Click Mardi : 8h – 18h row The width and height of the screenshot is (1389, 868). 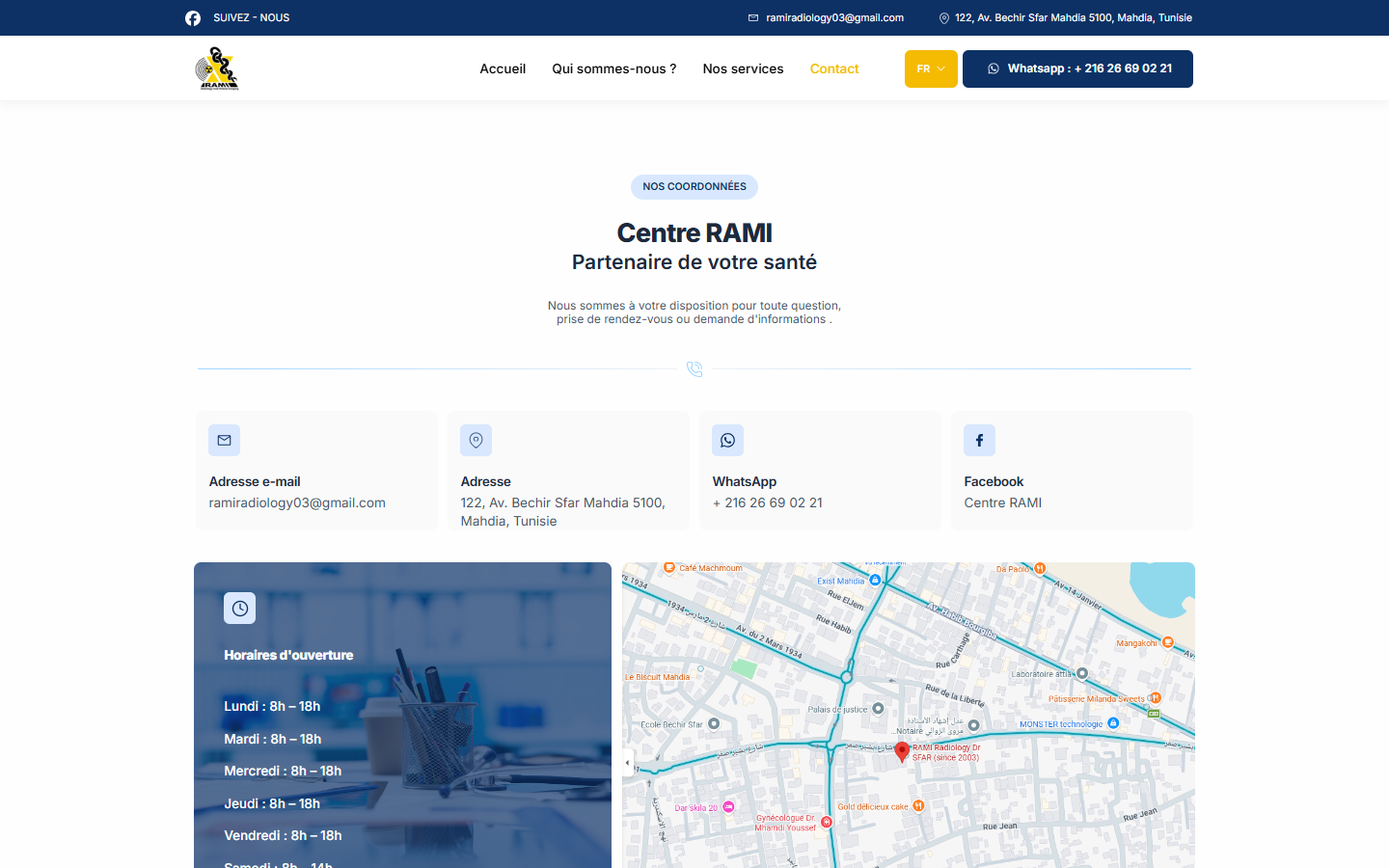click(x=273, y=739)
